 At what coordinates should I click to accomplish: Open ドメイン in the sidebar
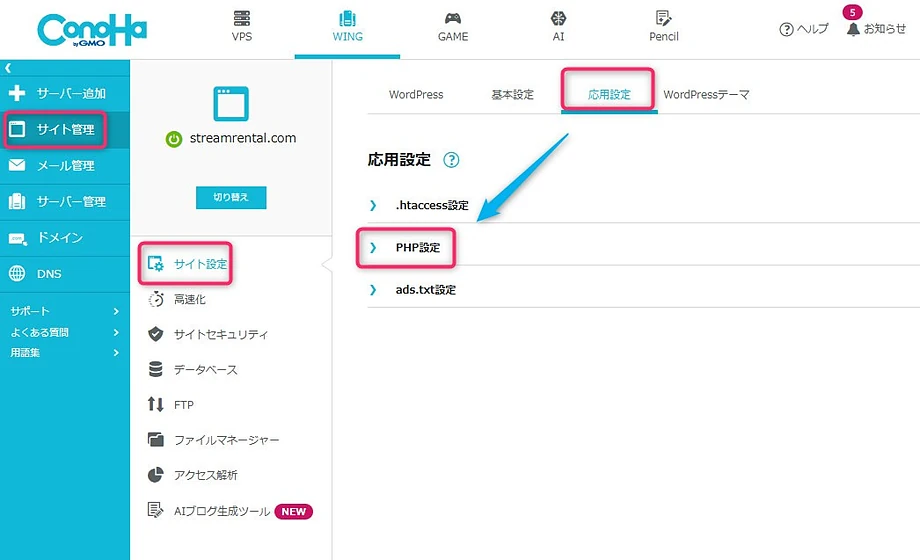point(60,238)
